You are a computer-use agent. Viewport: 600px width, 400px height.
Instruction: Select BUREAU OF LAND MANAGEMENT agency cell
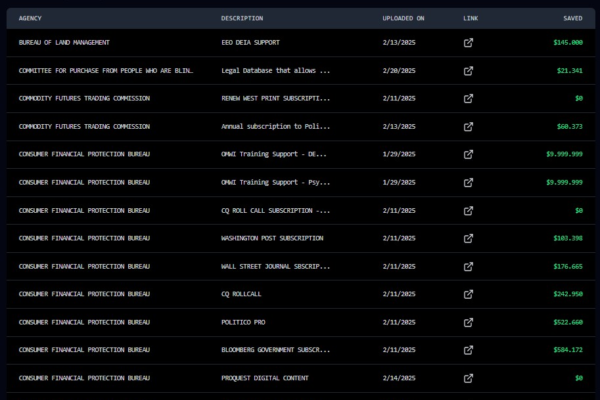pyautogui.click(x=64, y=42)
